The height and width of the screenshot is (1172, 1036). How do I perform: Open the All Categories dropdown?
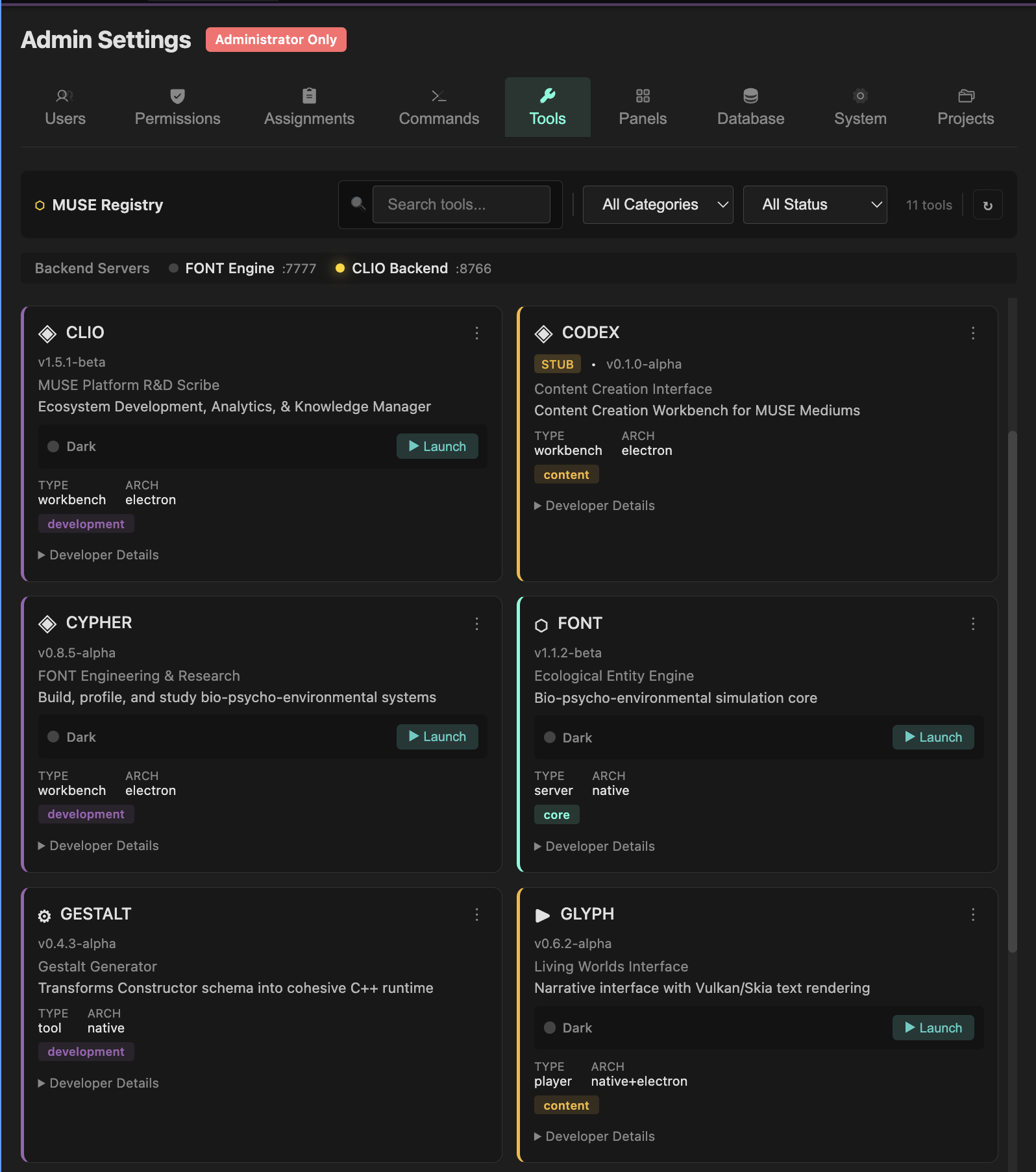pyautogui.click(x=658, y=204)
